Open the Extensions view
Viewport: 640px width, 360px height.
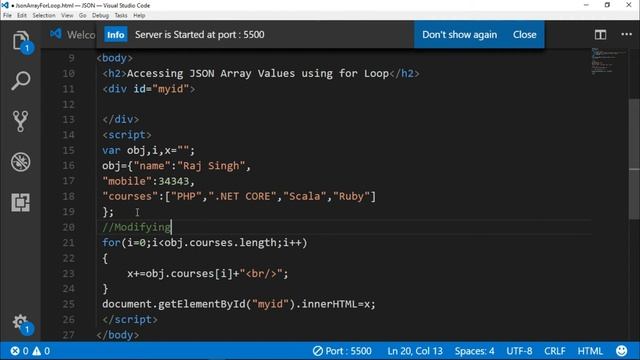[x=20, y=202]
